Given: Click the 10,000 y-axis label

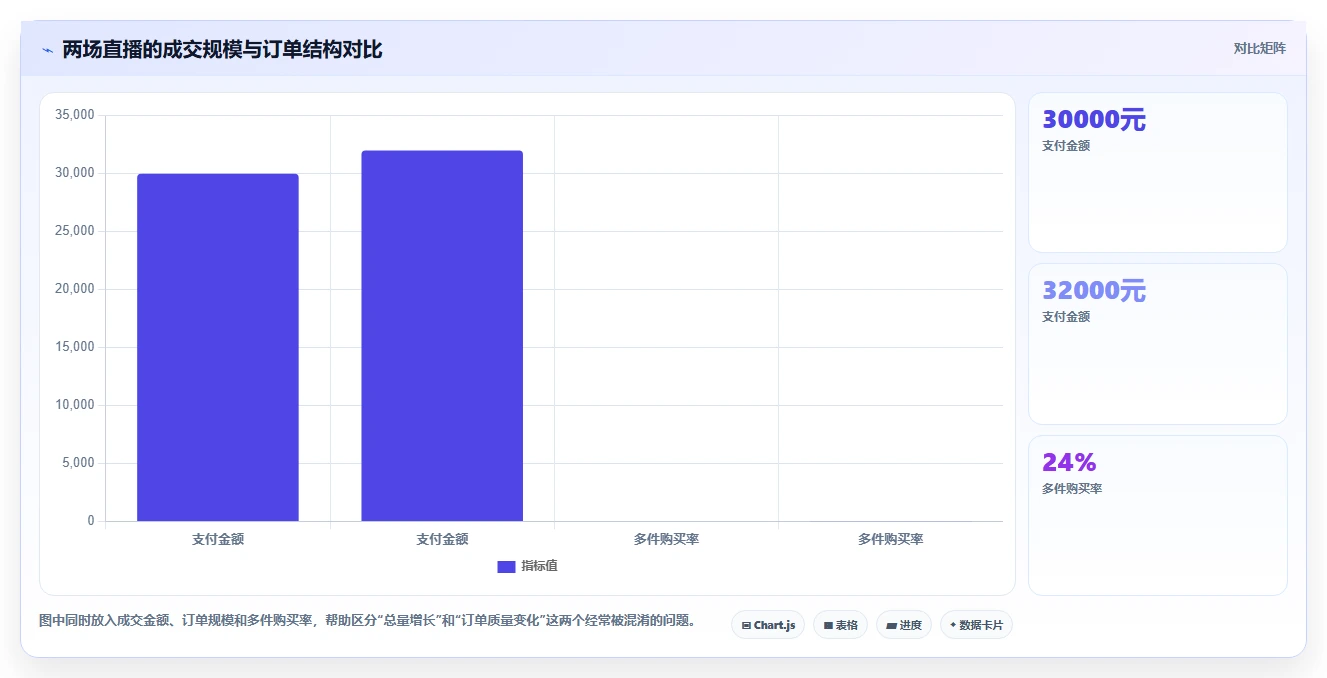Looking at the screenshot, I should click(x=75, y=405).
